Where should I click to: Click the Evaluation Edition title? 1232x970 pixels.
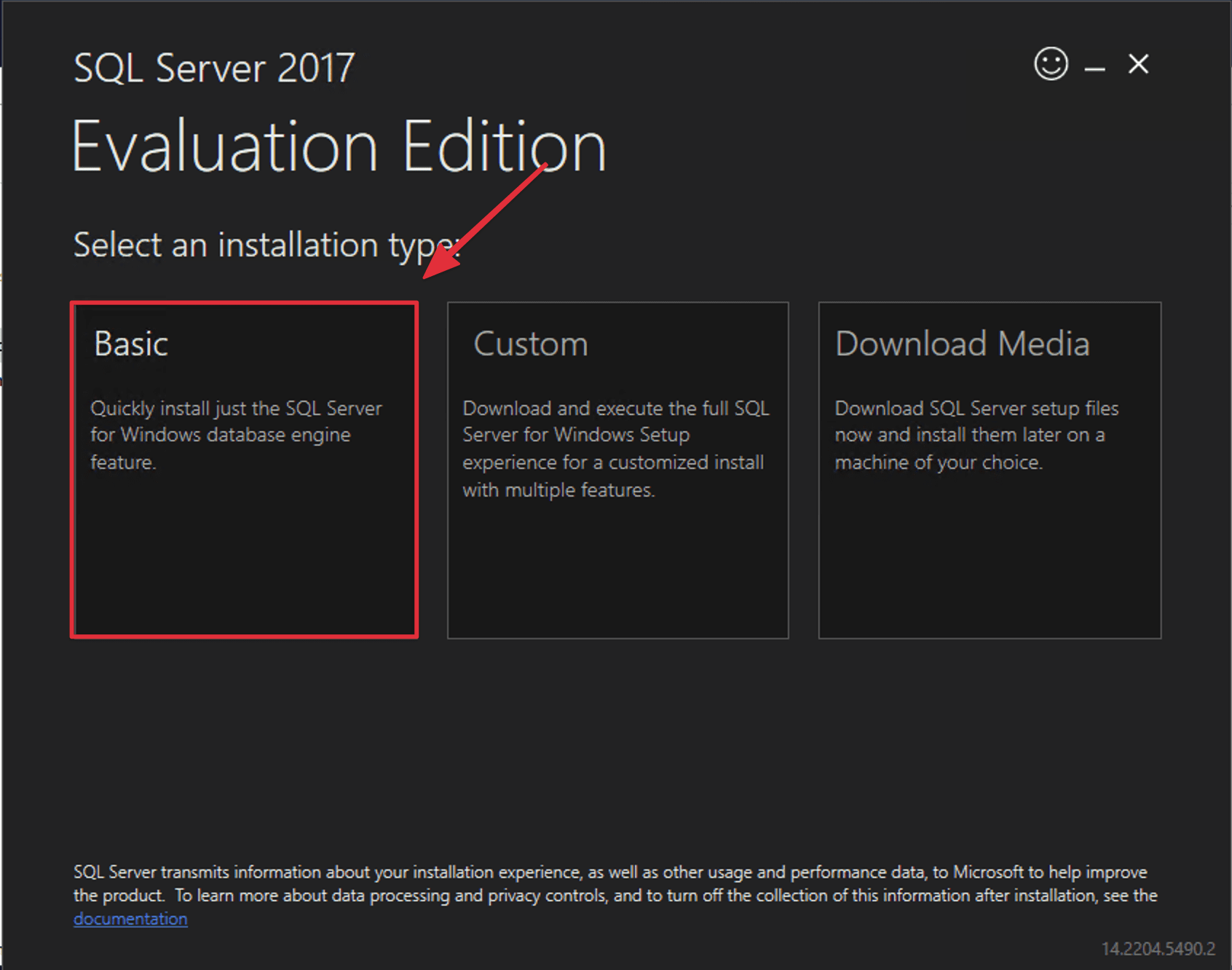(x=339, y=144)
